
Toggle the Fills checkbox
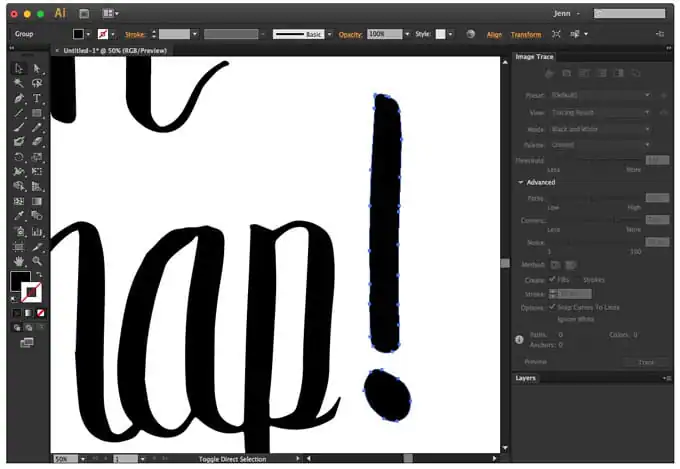(x=552, y=279)
